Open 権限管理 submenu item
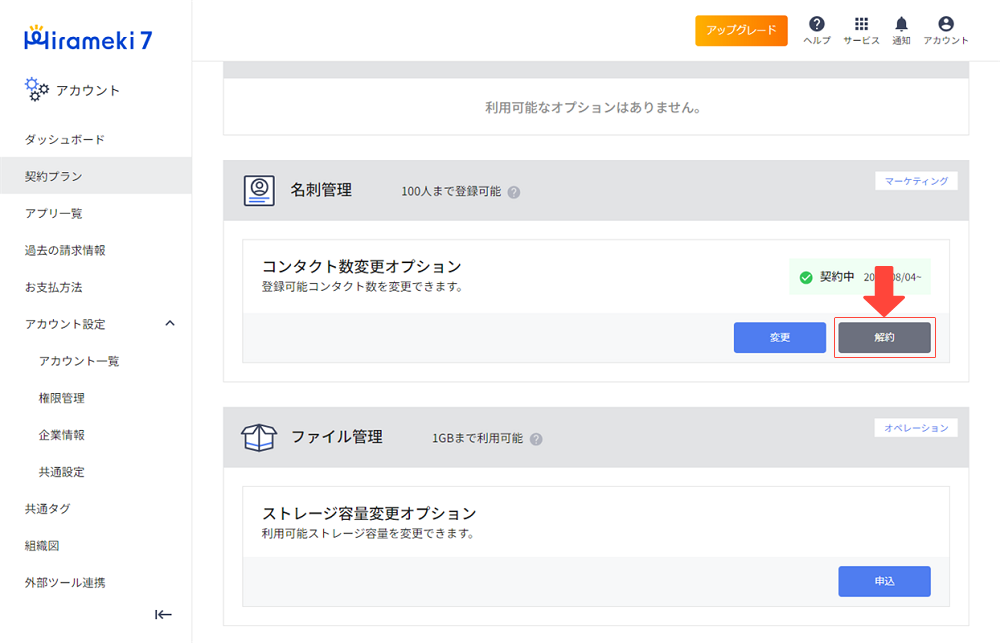Screen dimensions: 1000x643 point(96,398)
